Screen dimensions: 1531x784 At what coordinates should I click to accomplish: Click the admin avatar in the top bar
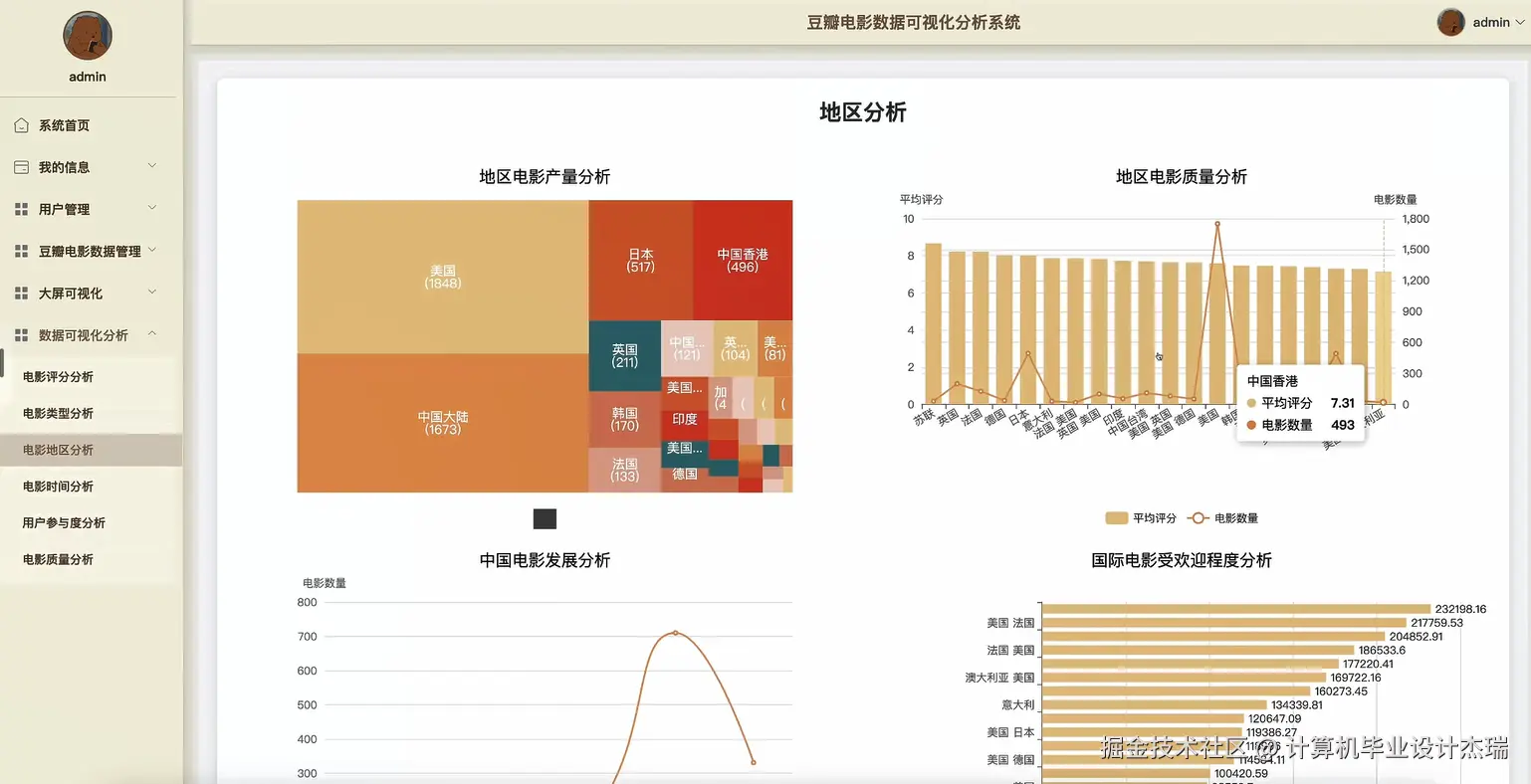tap(1450, 22)
